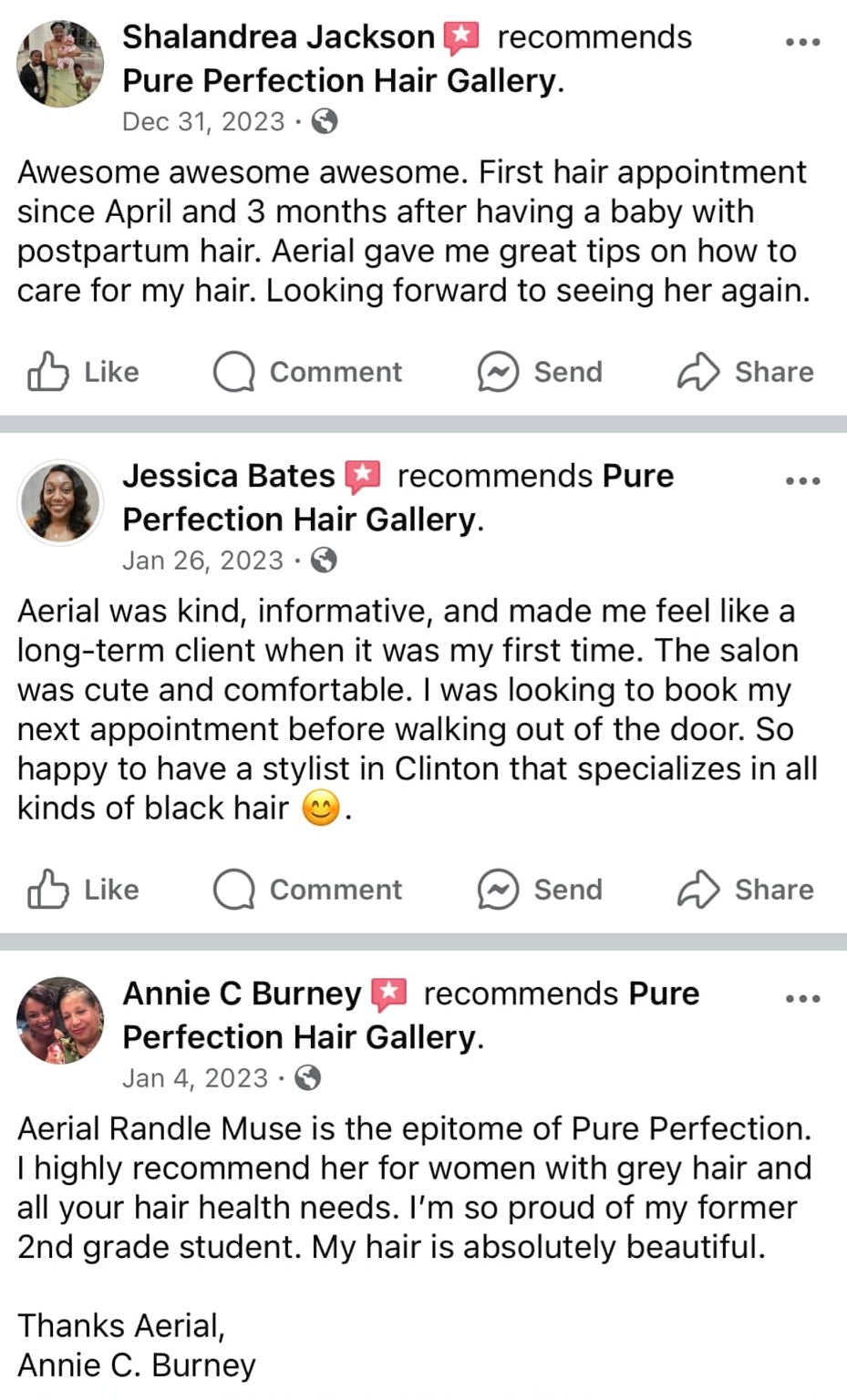
Task: Open Shalandrea Jackson's profile name link
Action: (278, 37)
